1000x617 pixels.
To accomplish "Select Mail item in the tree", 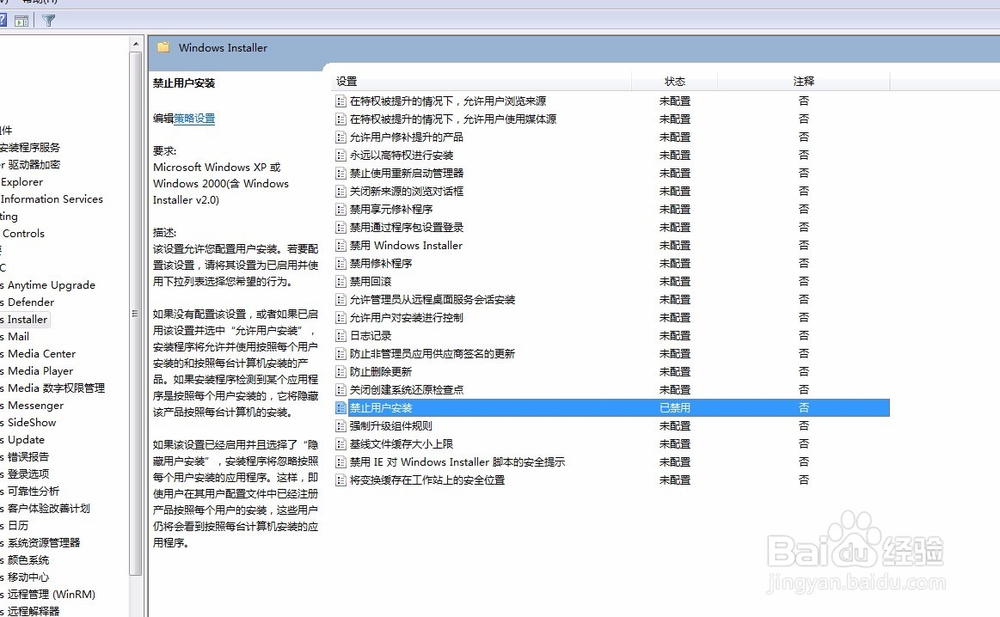I will tap(18, 337).
